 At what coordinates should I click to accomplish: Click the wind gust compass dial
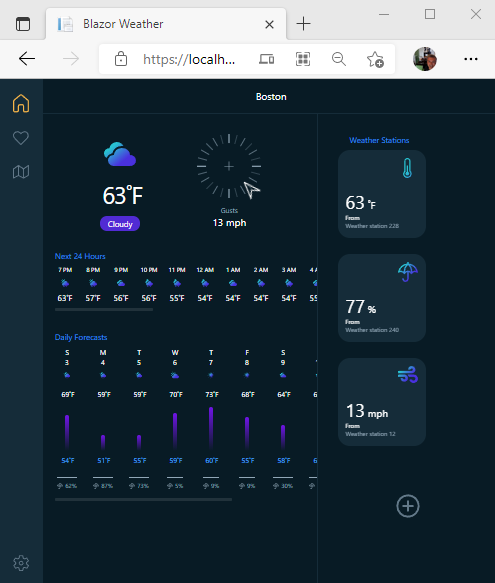coord(229,166)
